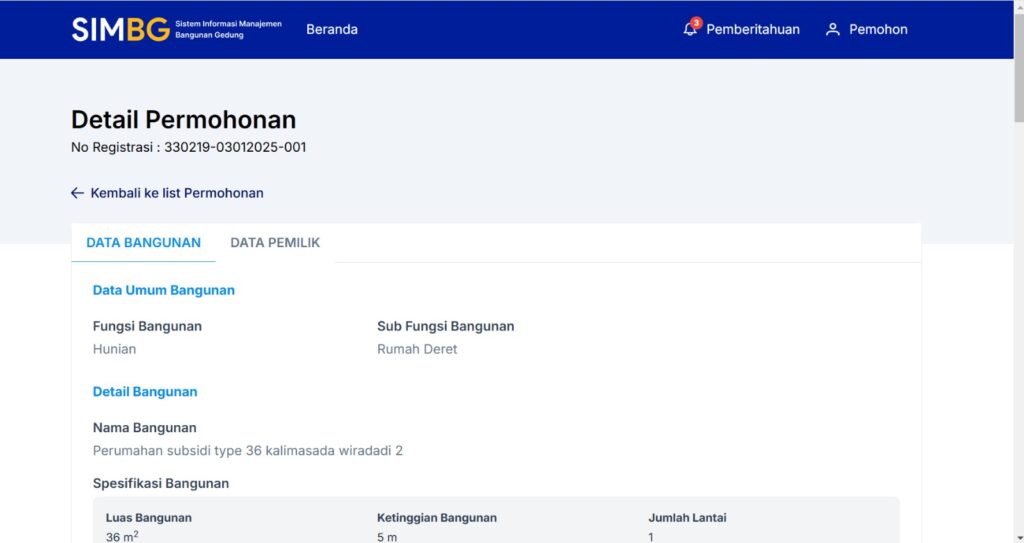This screenshot has width=1024, height=543.
Task: Open the Pemberitahuan link
Action: coord(752,30)
